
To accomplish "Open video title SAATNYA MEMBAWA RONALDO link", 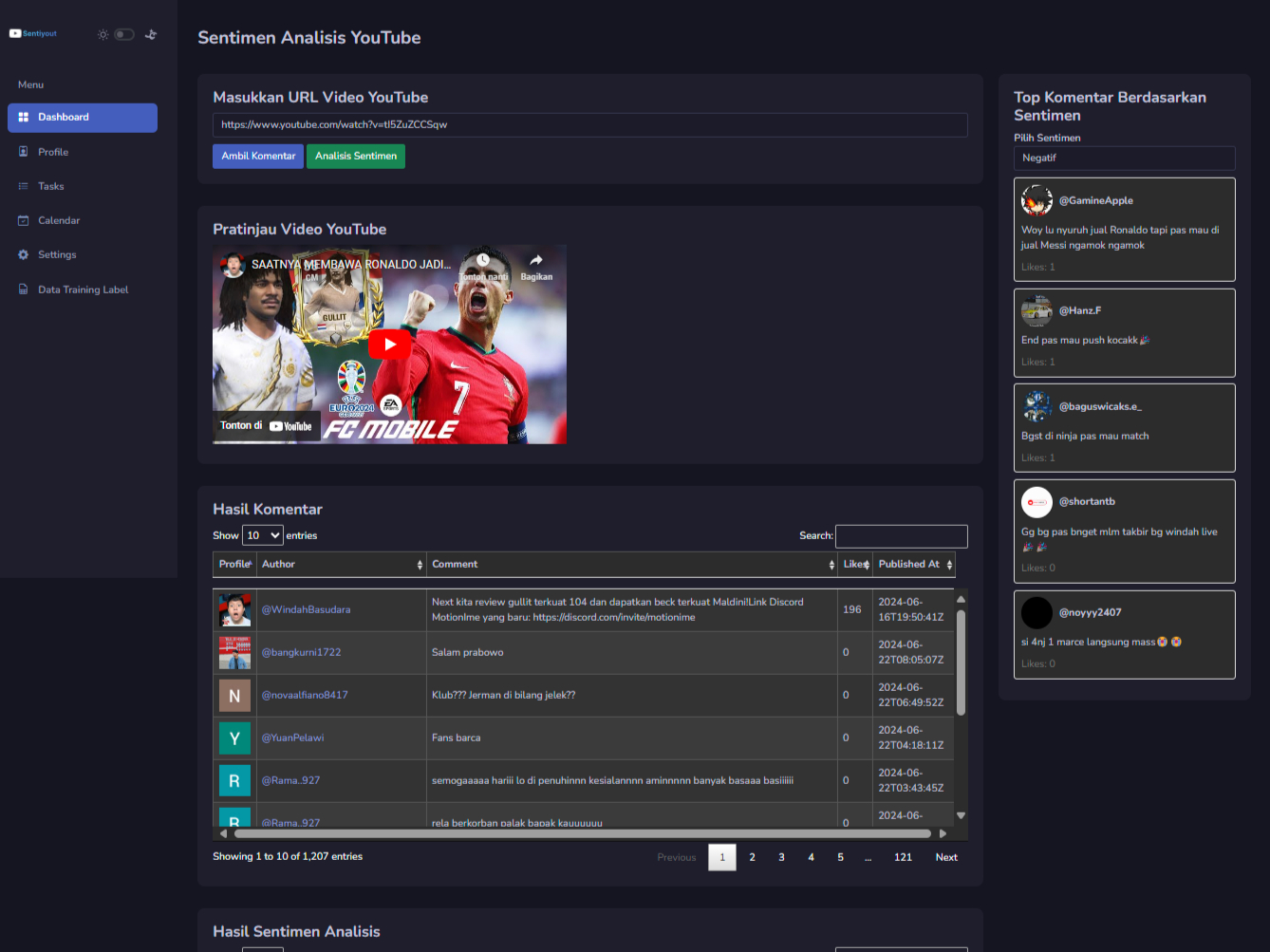I will click(x=351, y=265).
